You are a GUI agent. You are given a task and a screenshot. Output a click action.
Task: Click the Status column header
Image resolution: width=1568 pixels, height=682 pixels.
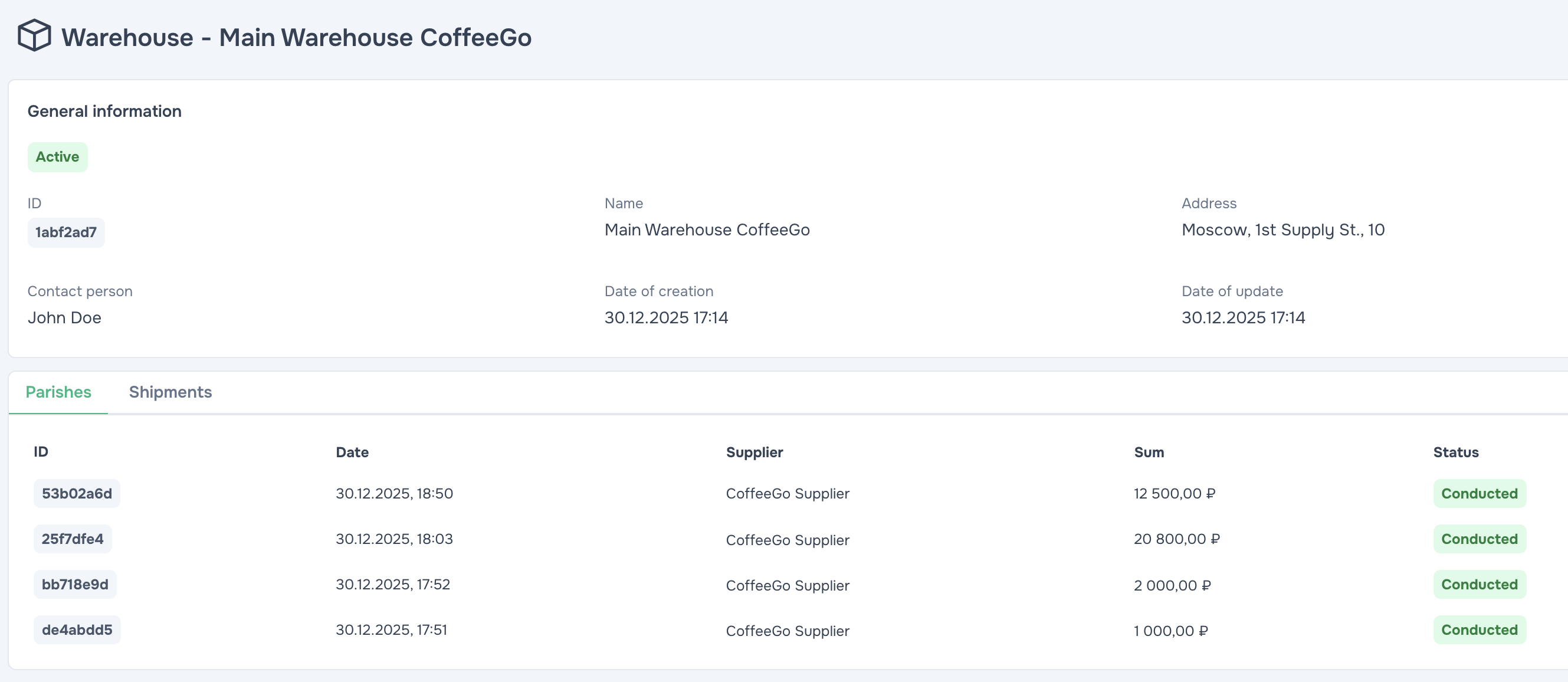(x=1455, y=453)
